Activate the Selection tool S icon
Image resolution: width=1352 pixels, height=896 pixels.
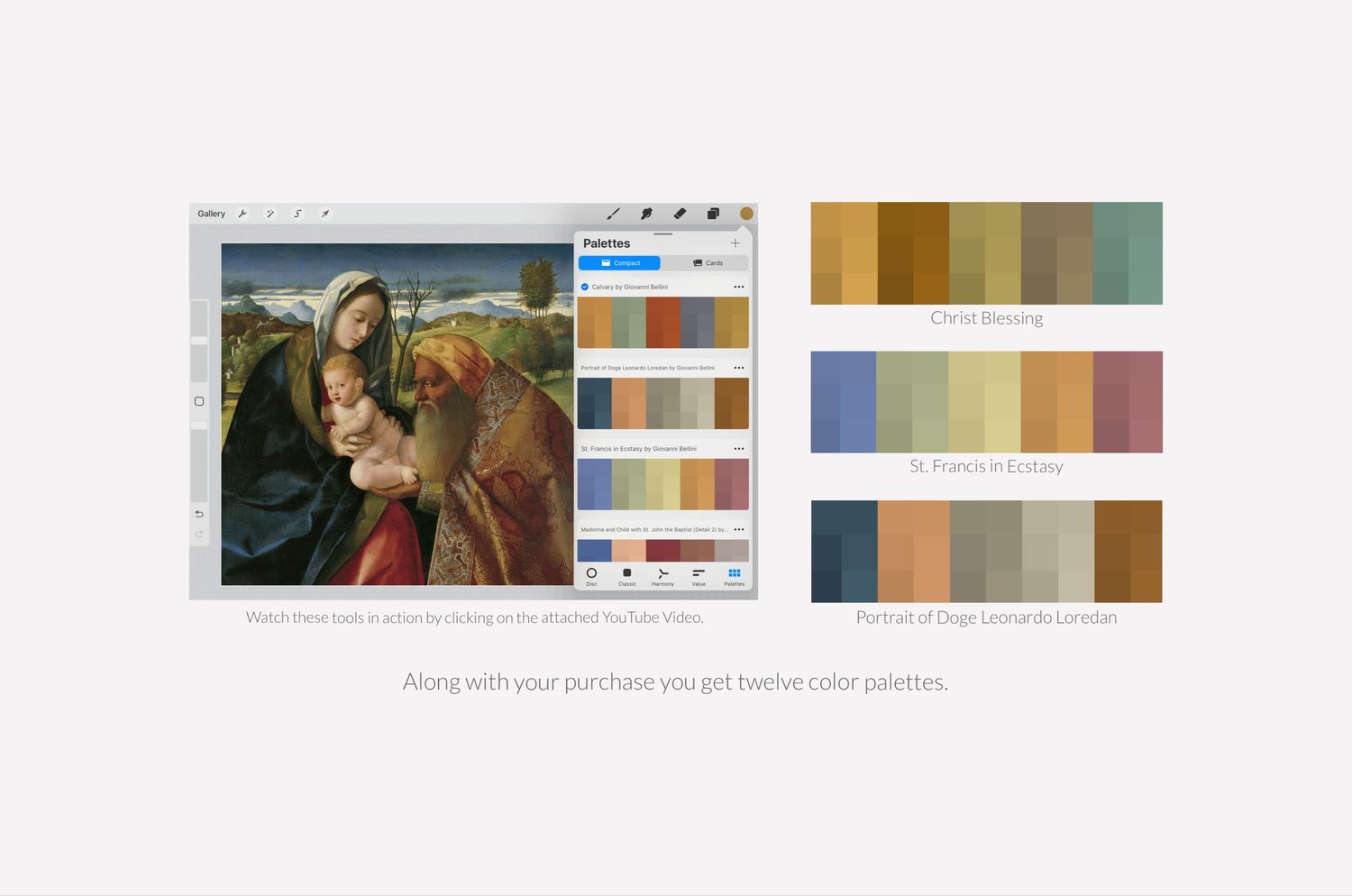(297, 214)
